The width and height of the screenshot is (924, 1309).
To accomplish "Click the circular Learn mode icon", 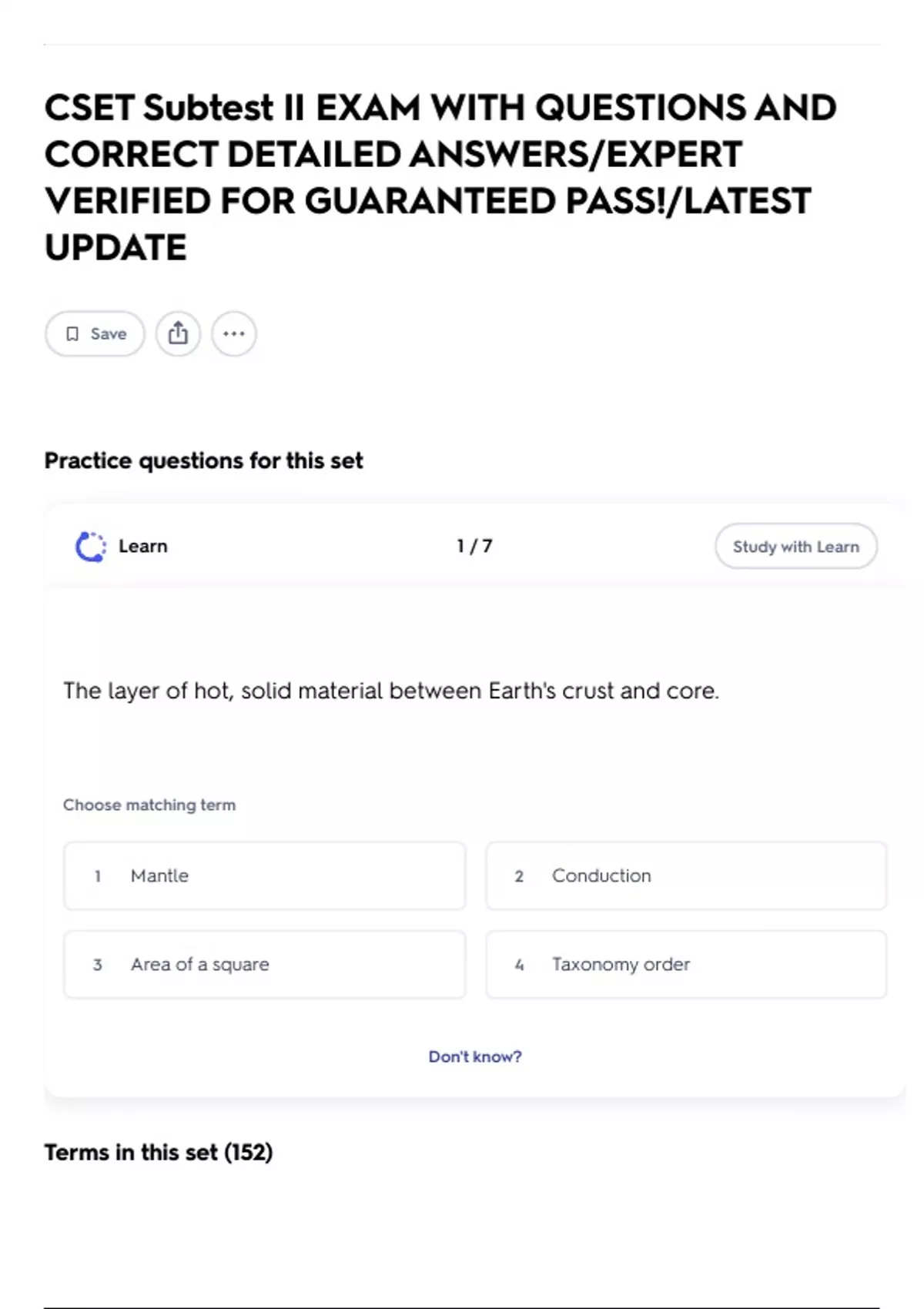I will point(90,547).
